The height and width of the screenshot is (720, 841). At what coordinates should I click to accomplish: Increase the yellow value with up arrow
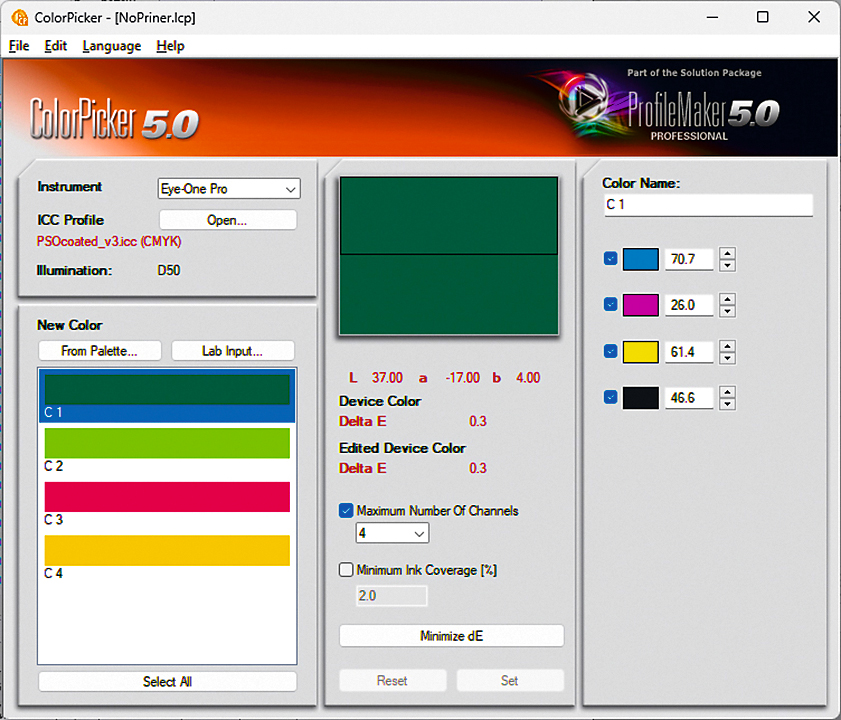point(727,346)
